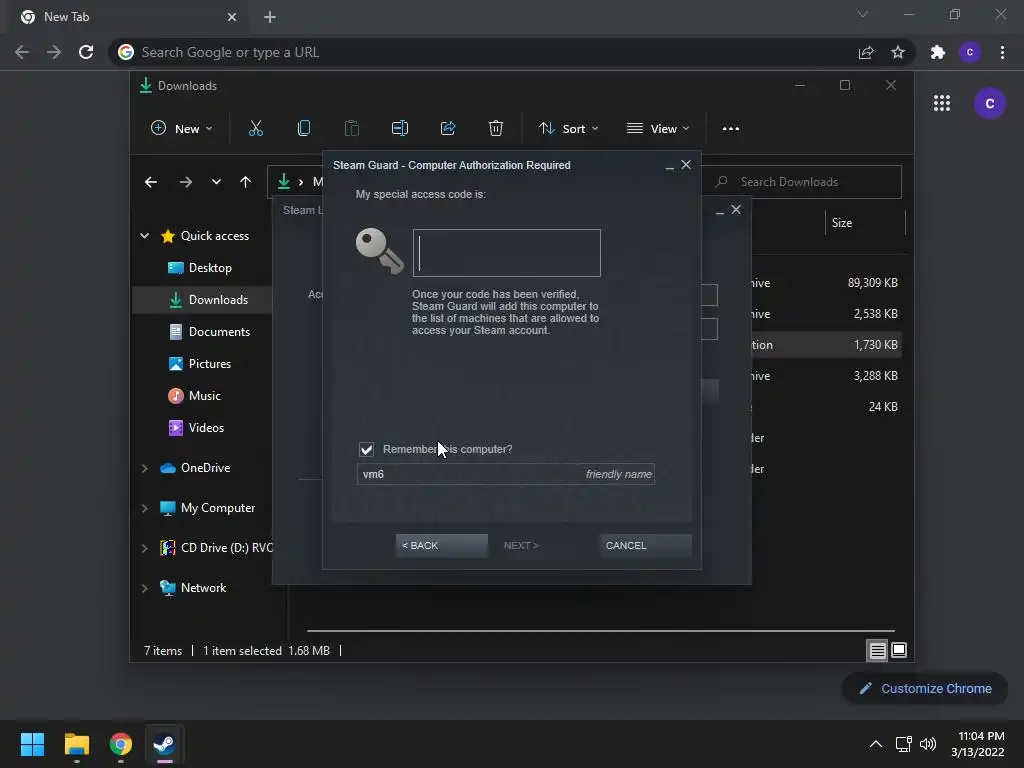The image size is (1024, 768).
Task: Click the Customize Chrome button
Action: [x=925, y=688]
